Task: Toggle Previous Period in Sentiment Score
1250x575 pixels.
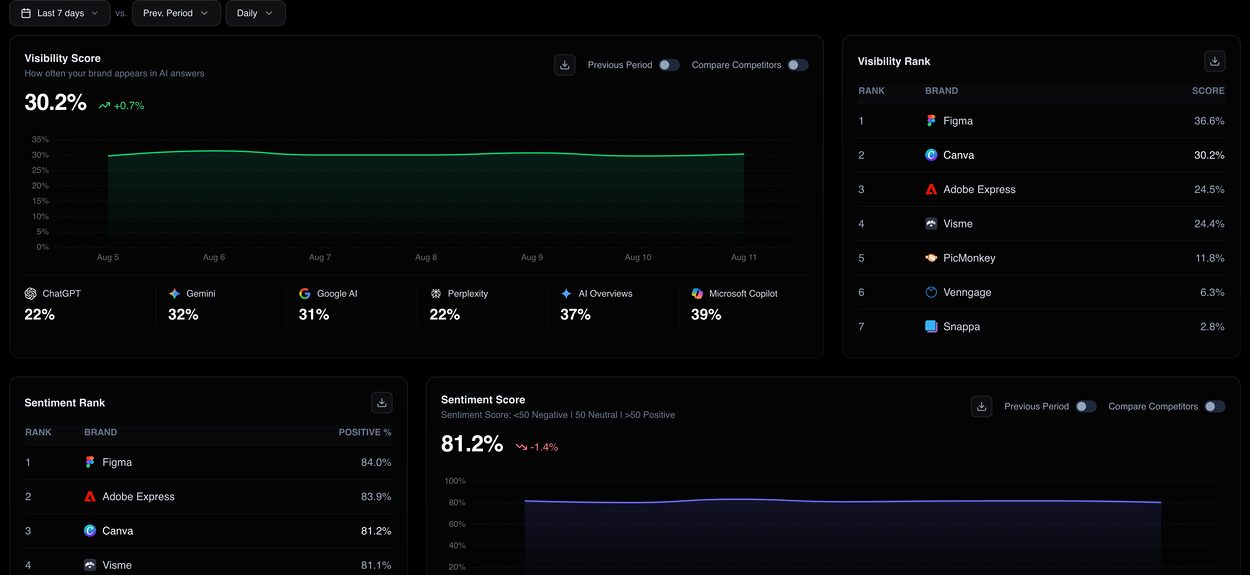Action: coord(1086,407)
